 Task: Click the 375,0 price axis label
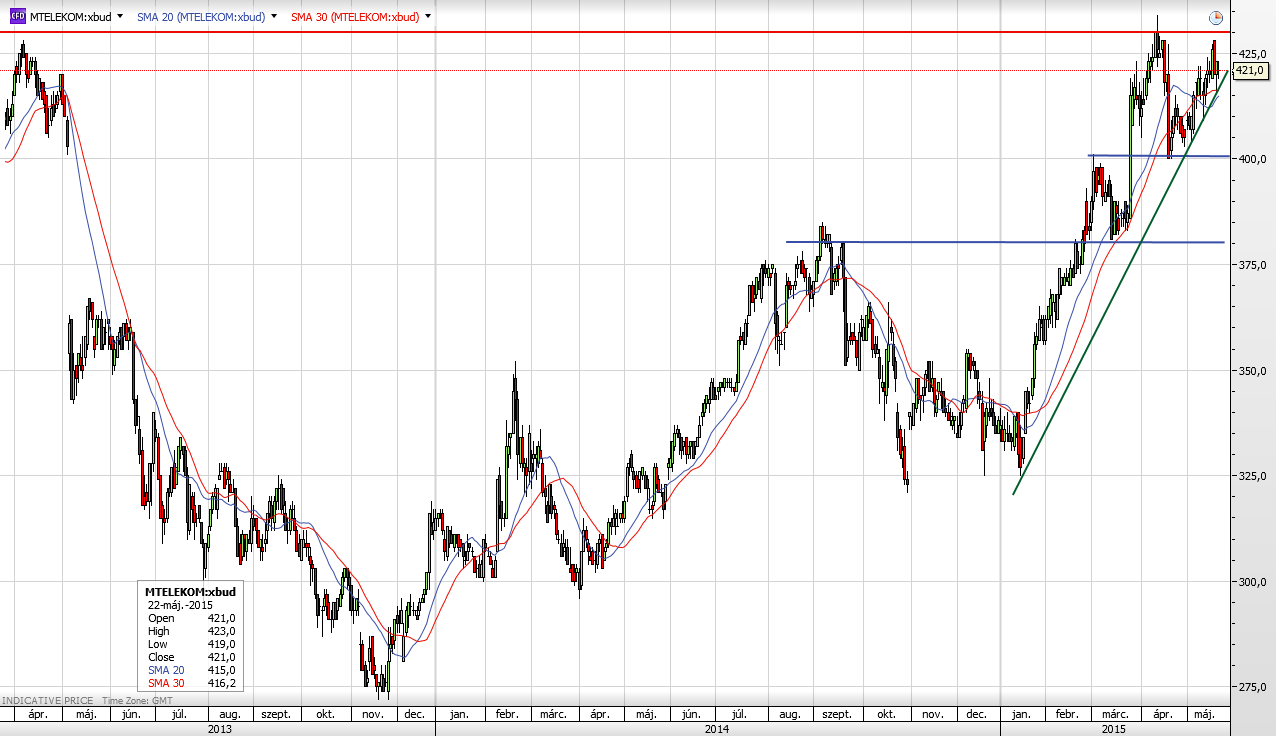(x=1253, y=265)
